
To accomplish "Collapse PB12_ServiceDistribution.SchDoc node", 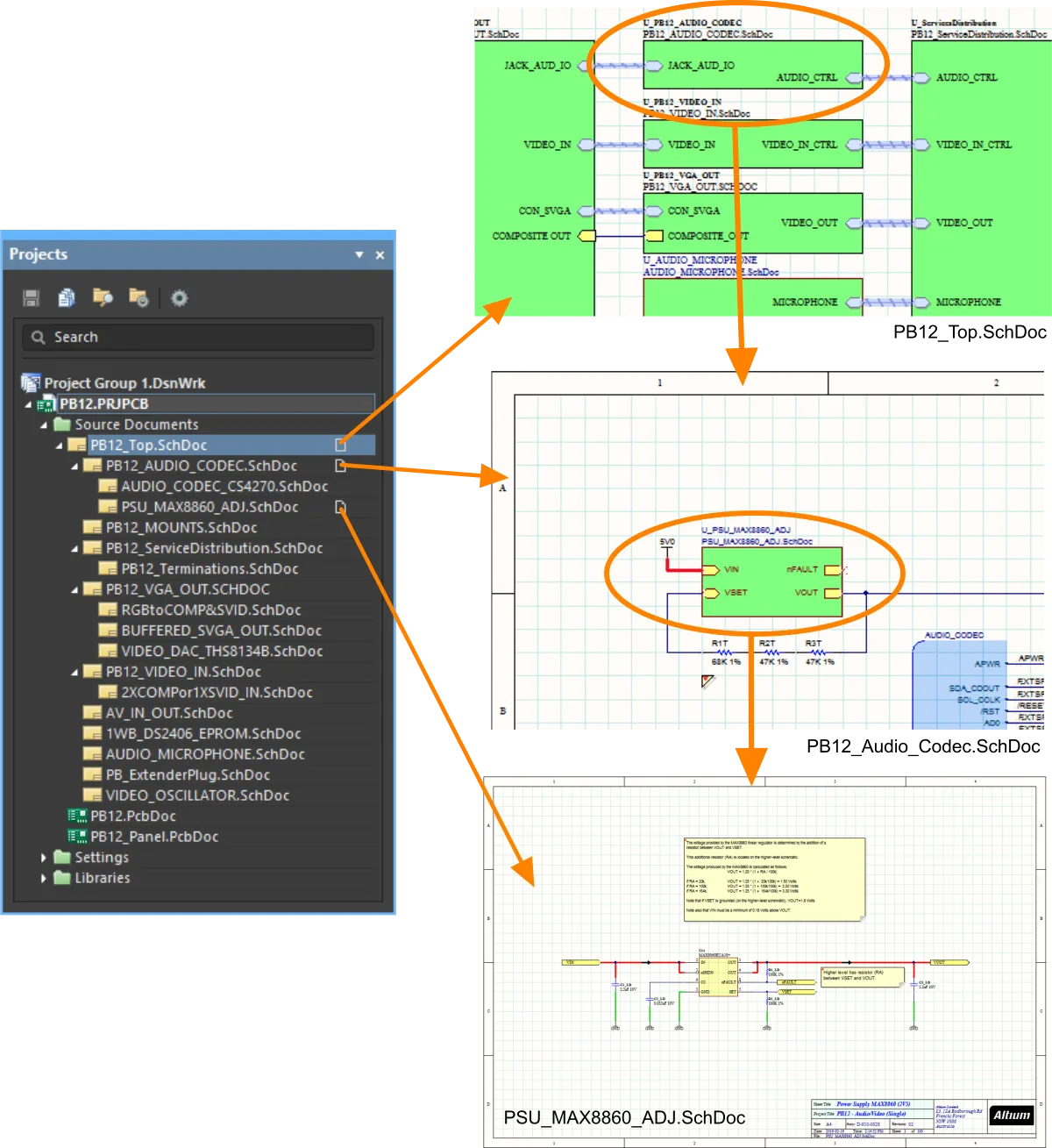I will point(75,549).
